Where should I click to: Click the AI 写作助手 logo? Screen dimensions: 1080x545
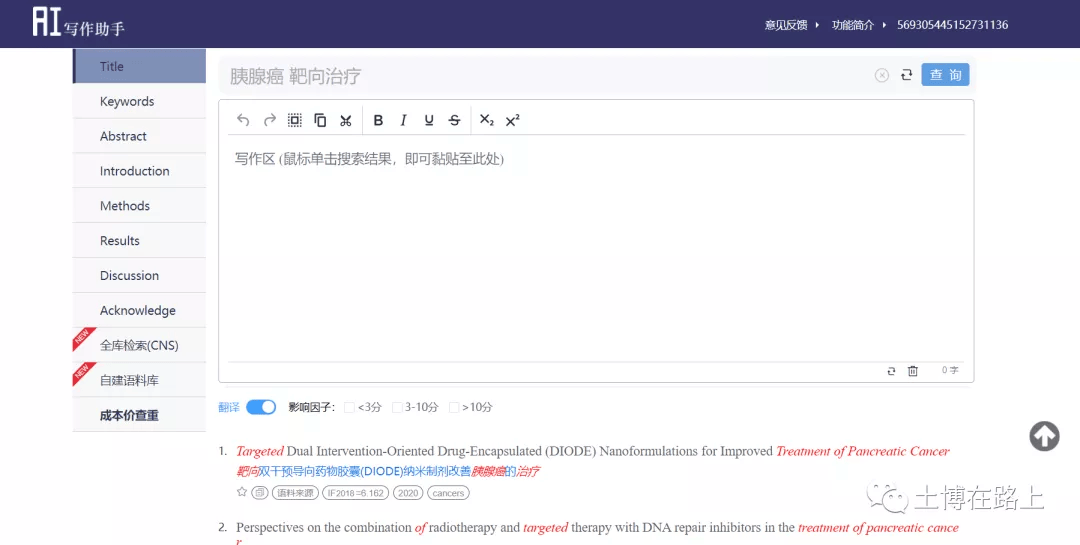(79, 23)
